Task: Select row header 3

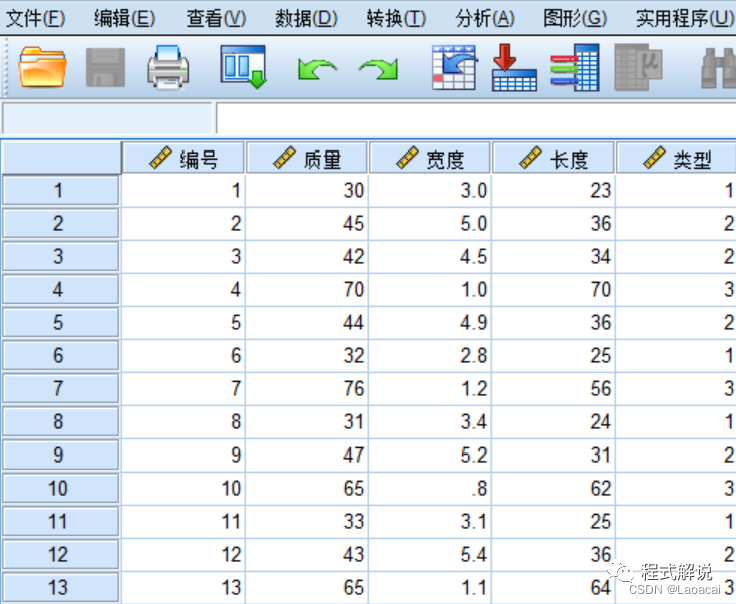Action: pos(61,257)
